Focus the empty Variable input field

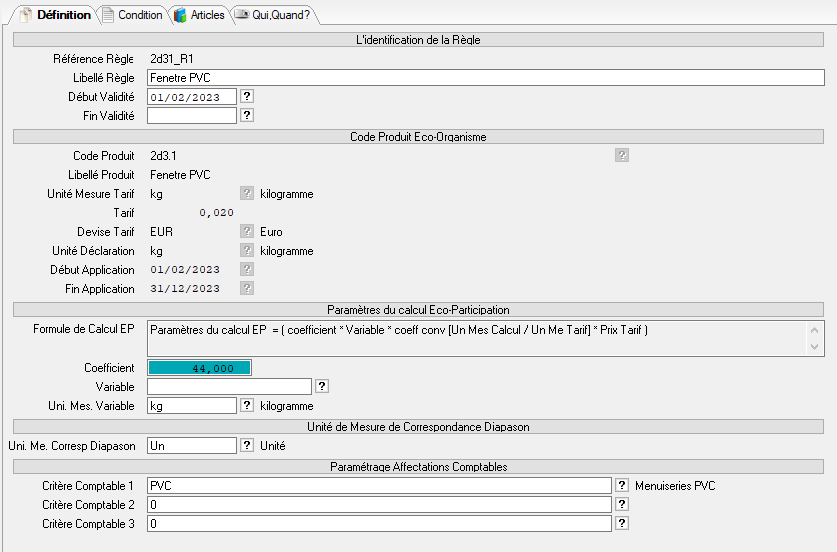tap(229, 386)
